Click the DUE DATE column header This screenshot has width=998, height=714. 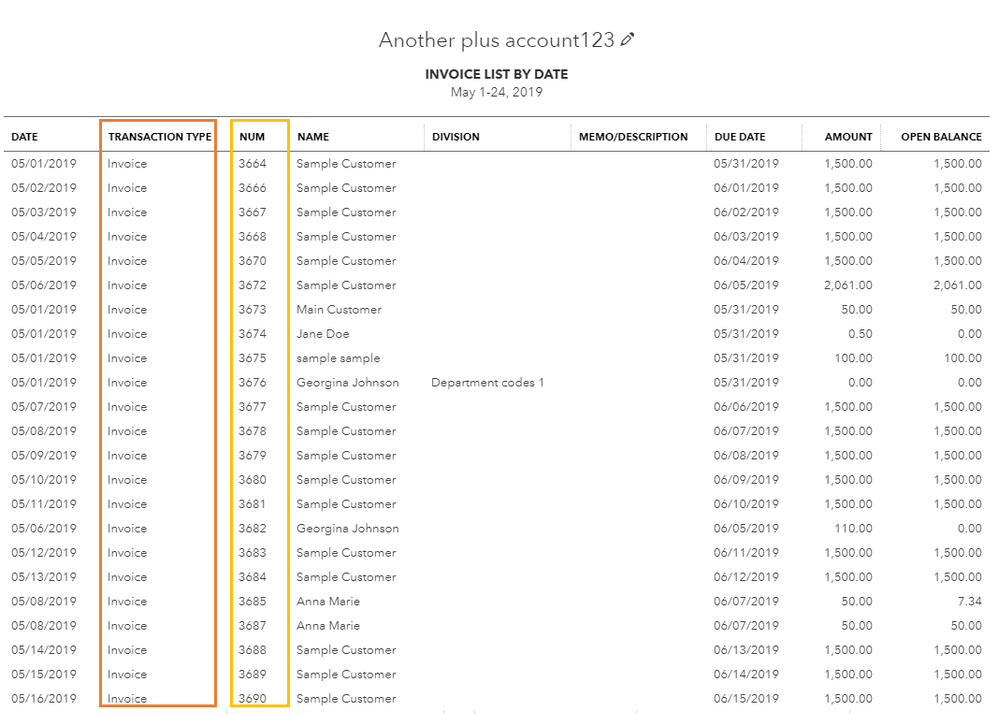click(x=740, y=137)
